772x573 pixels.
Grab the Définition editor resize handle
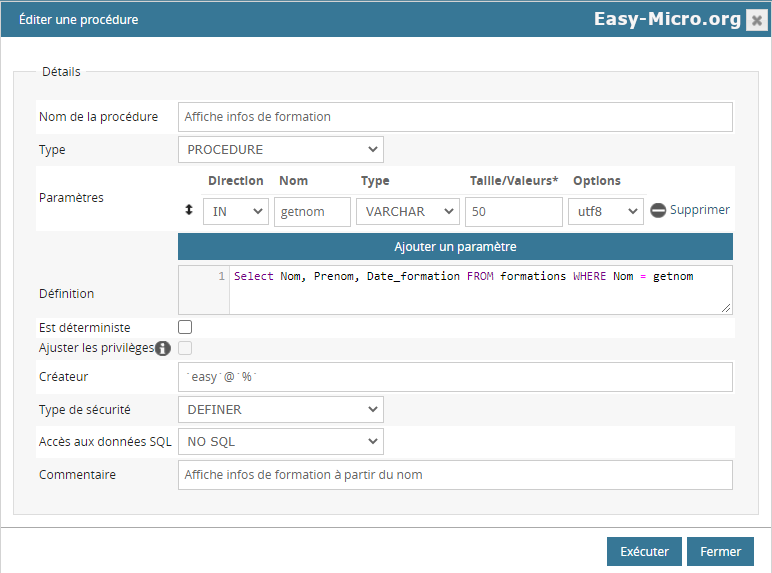[x=726, y=308]
